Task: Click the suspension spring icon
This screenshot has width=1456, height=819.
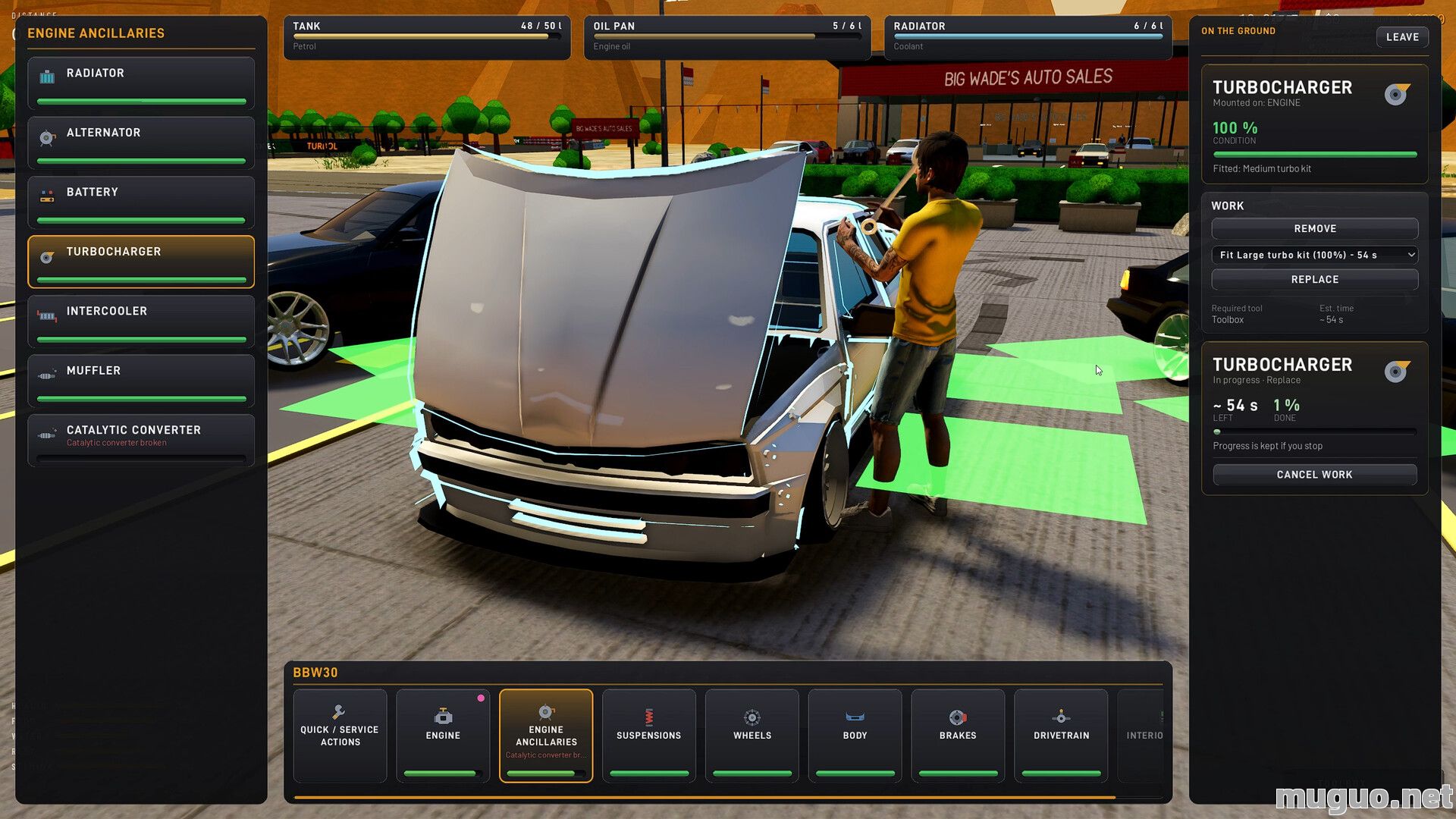Action: (x=648, y=717)
